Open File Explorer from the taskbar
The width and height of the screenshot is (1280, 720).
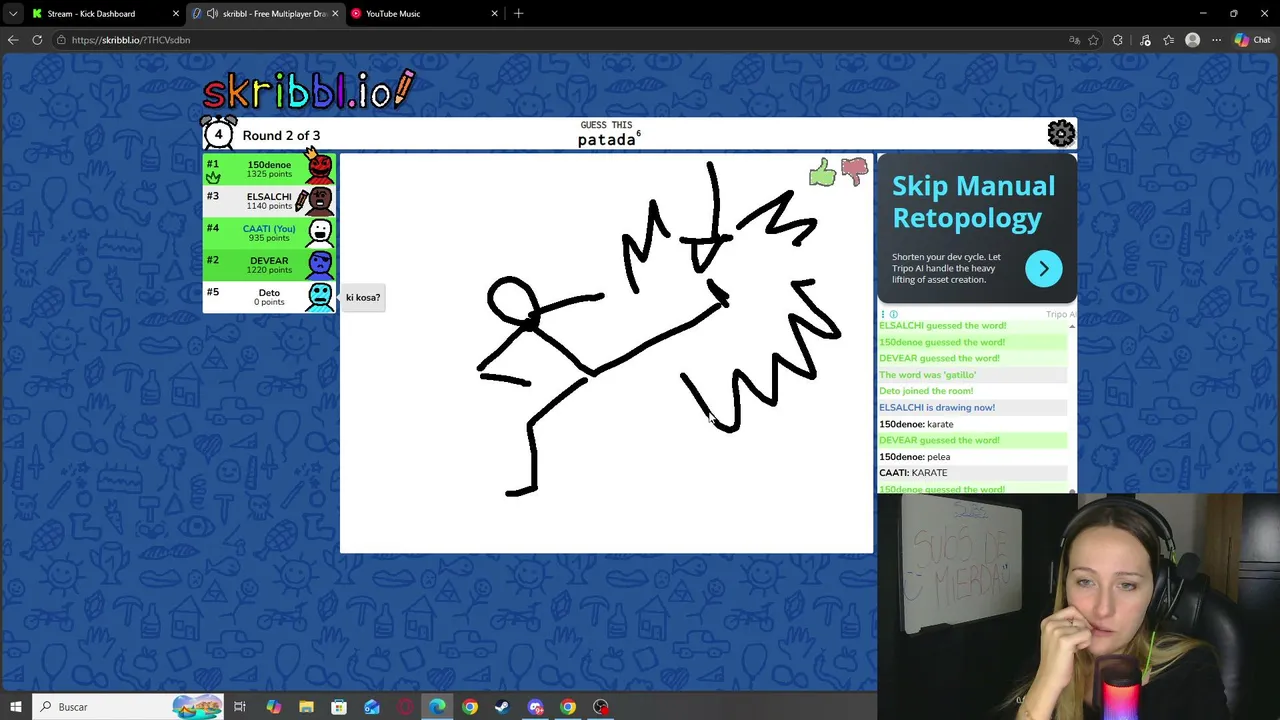click(306, 707)
